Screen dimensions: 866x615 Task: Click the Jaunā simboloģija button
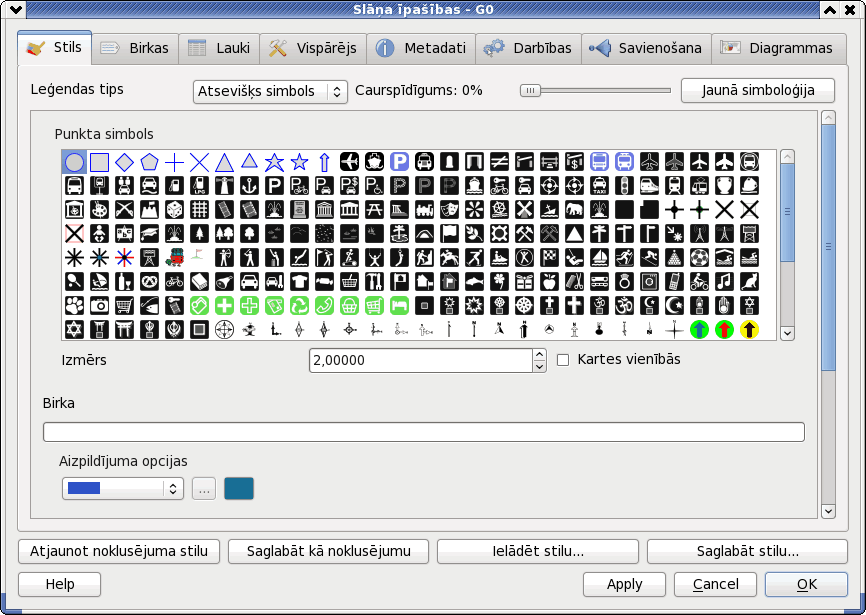[x=758, y=91]
